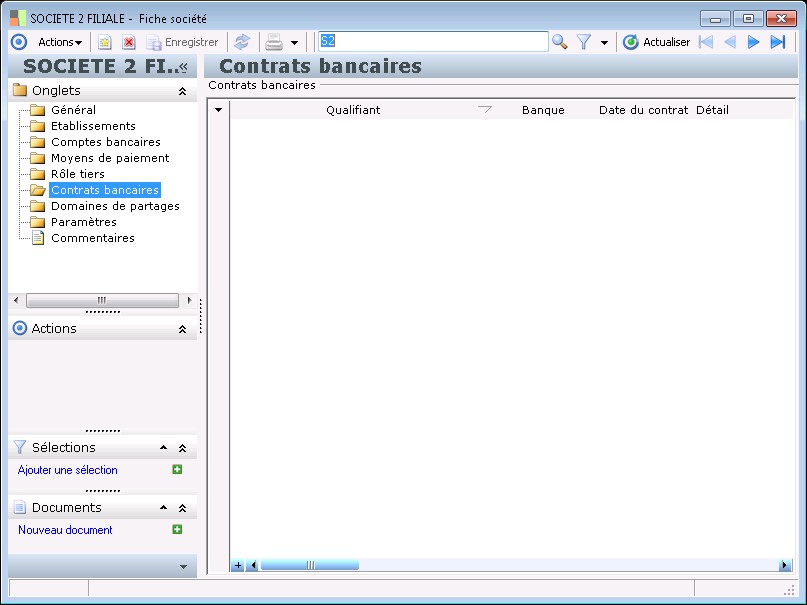Go to the previous record arrow
The height and width of the screenshot is (605, 807).
coord(730,42)
